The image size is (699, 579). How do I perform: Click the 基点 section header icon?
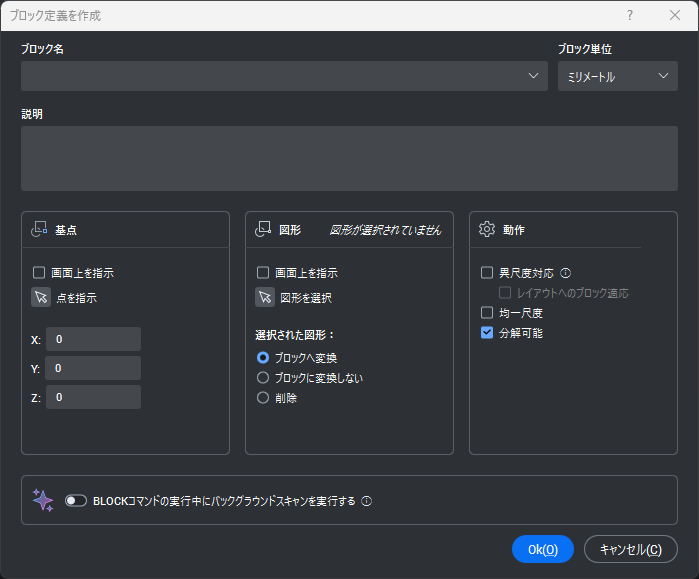click(40, 229)
